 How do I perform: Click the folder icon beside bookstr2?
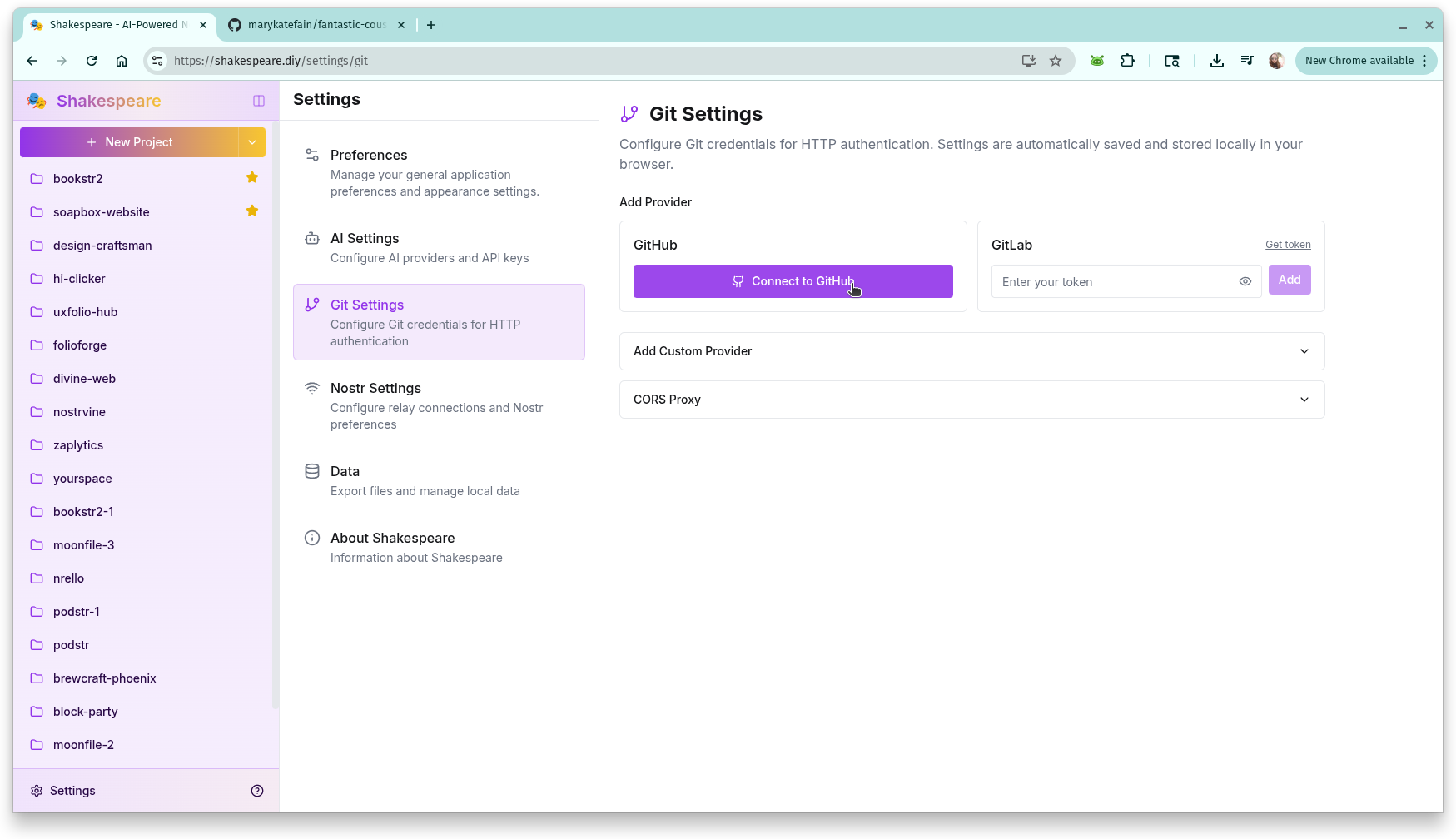[36, 178]
